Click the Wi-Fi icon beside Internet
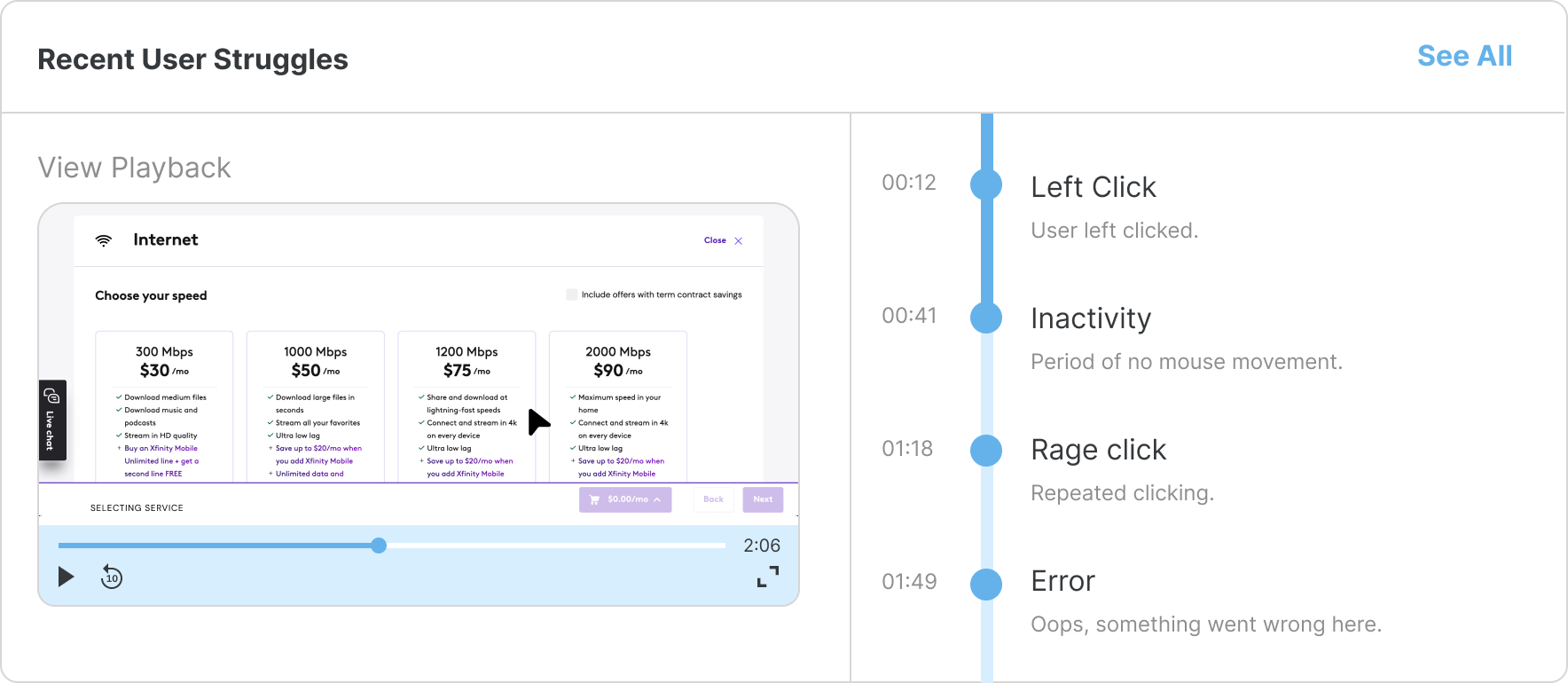Image resolution: width=1568 pixels, height=683 pixels. click(104, 240)
